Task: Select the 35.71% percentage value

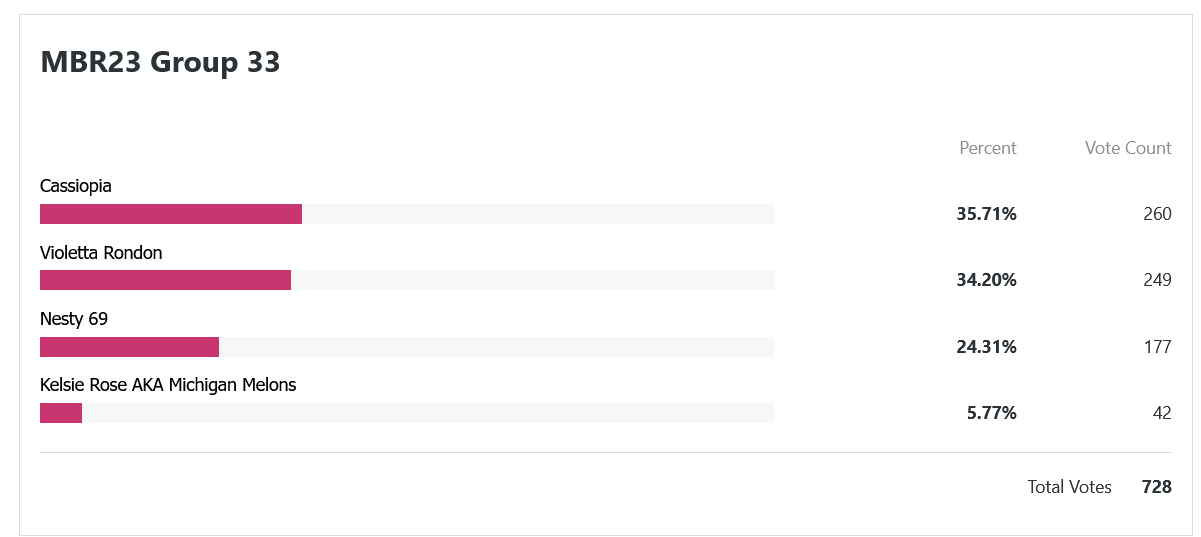Action: 986,214
